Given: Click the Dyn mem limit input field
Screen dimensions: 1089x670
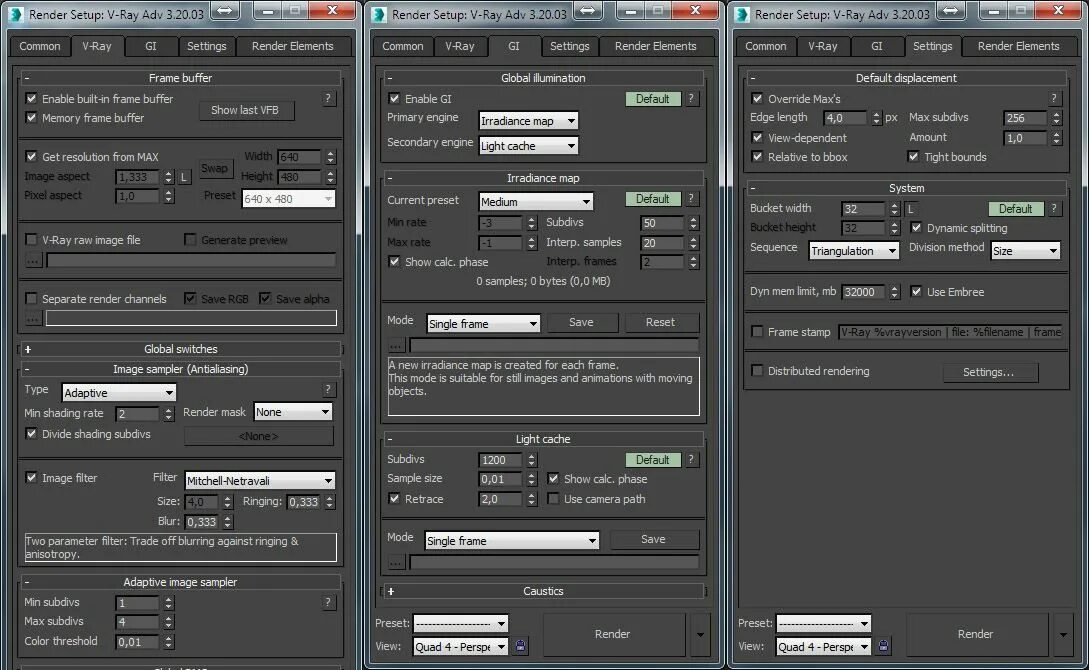Looking at the screenshot, I should (864, 292).
